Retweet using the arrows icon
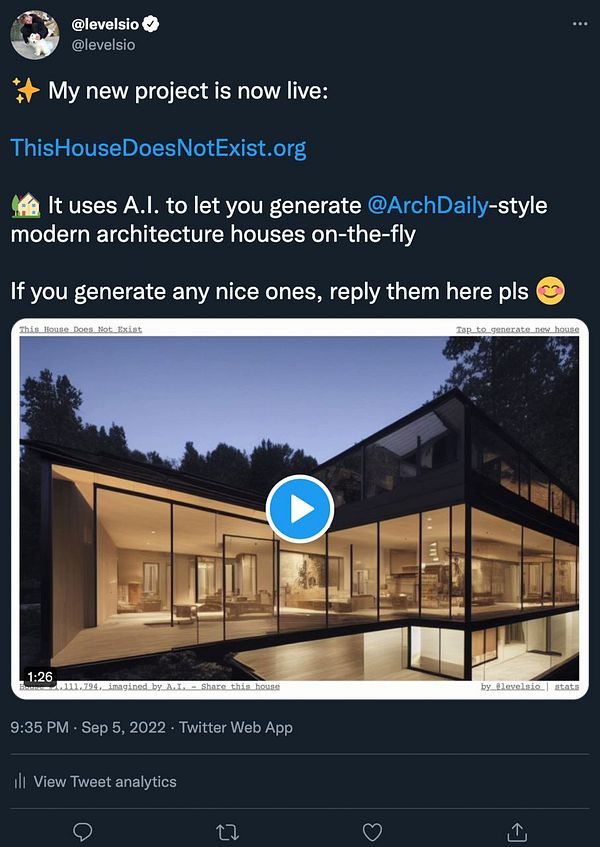600x847 pixels. (x=227, y=832)
